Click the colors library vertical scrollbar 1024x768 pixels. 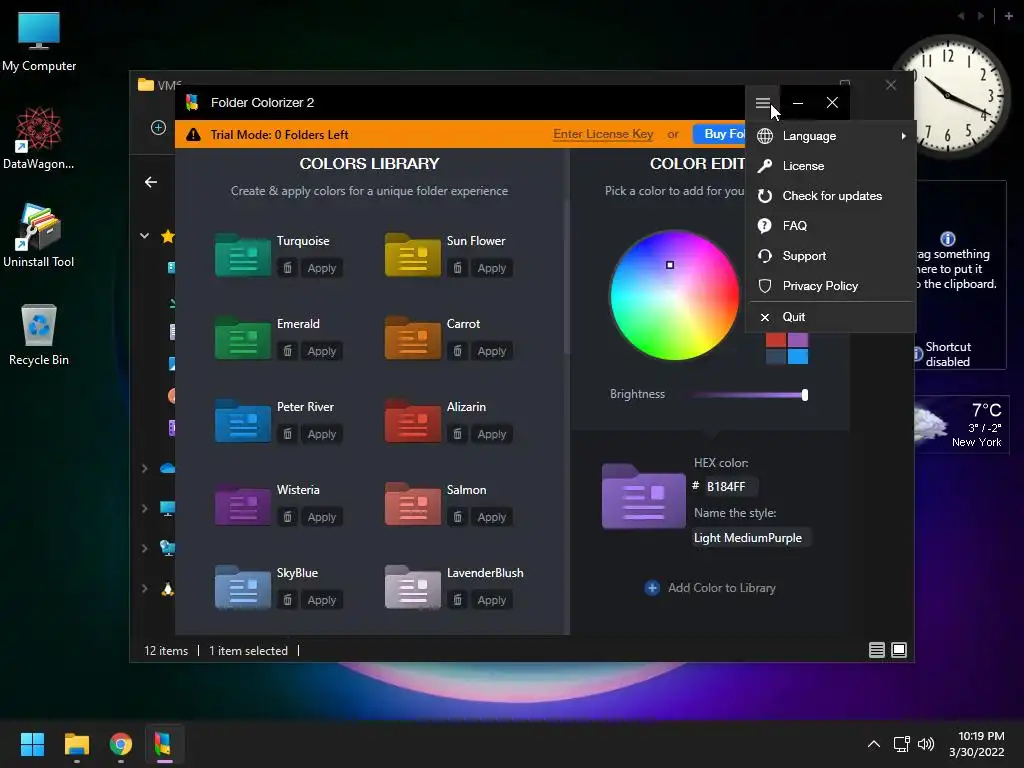pyautogui.click(x=566, y=278)
